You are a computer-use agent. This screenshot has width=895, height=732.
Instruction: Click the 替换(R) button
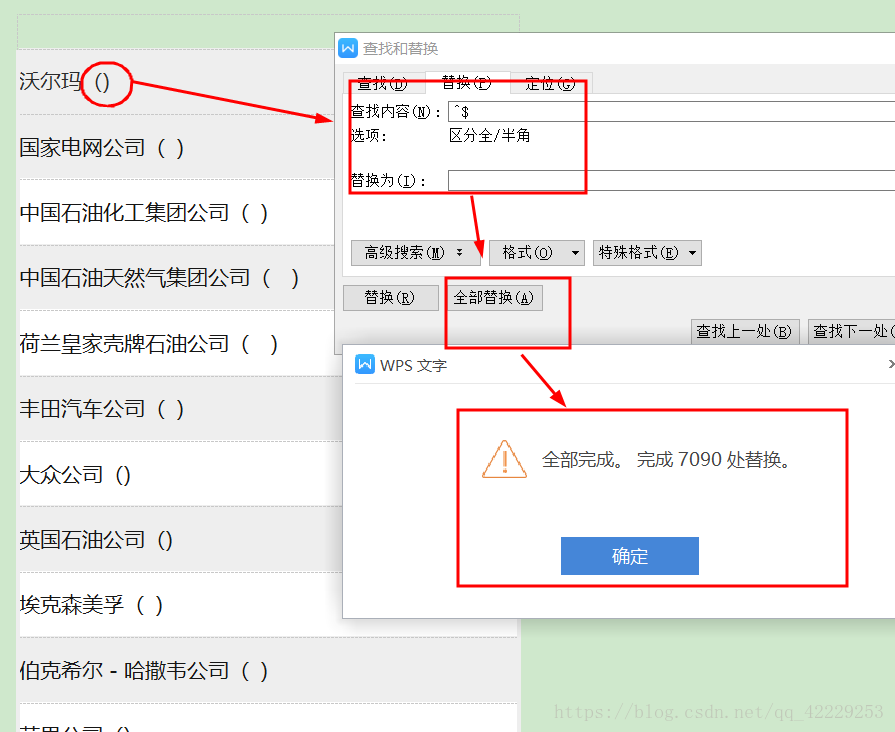click(x=390, y=297)
